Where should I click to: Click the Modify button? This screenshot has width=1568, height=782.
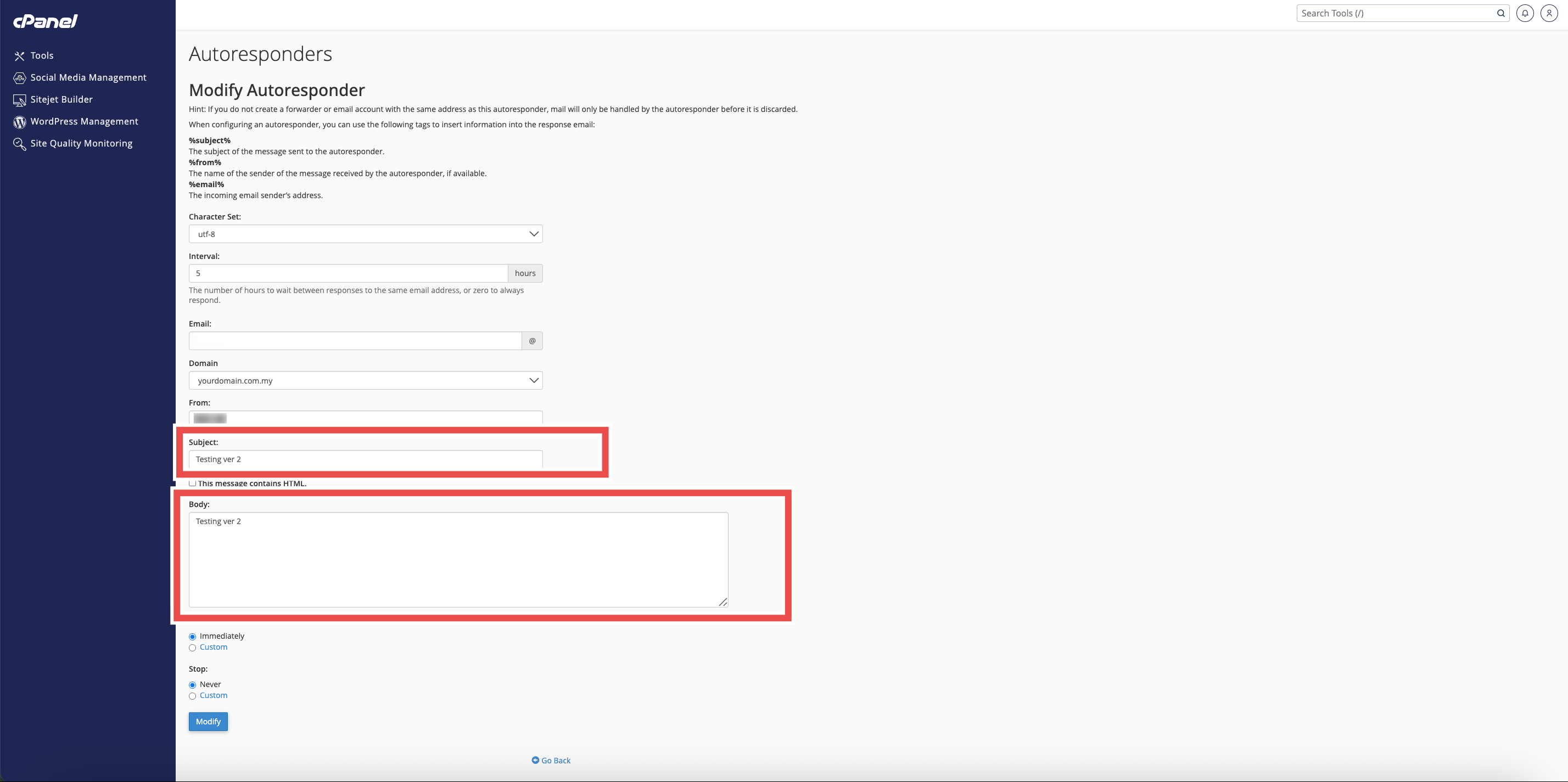[x=208, y=722]
